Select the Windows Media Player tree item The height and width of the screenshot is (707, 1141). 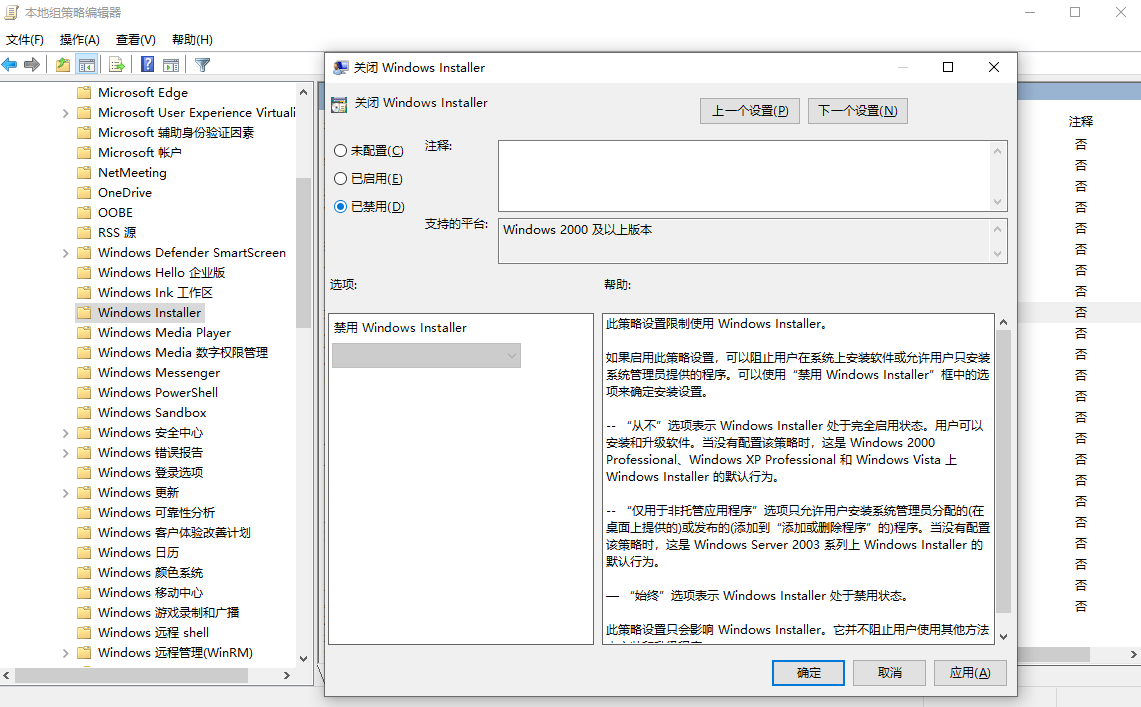click(x=164, y=332)
